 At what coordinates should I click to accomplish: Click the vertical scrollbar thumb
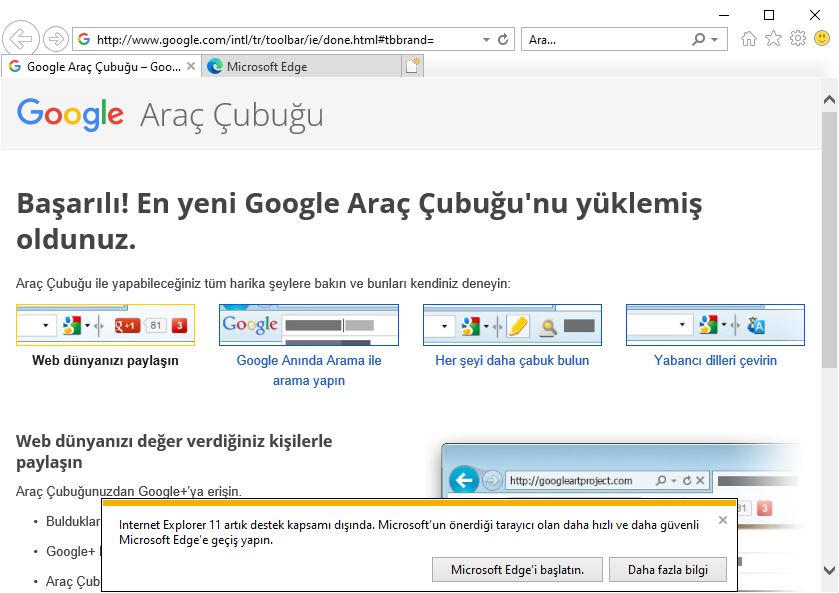pyautogui.click(x=830, y=240)
